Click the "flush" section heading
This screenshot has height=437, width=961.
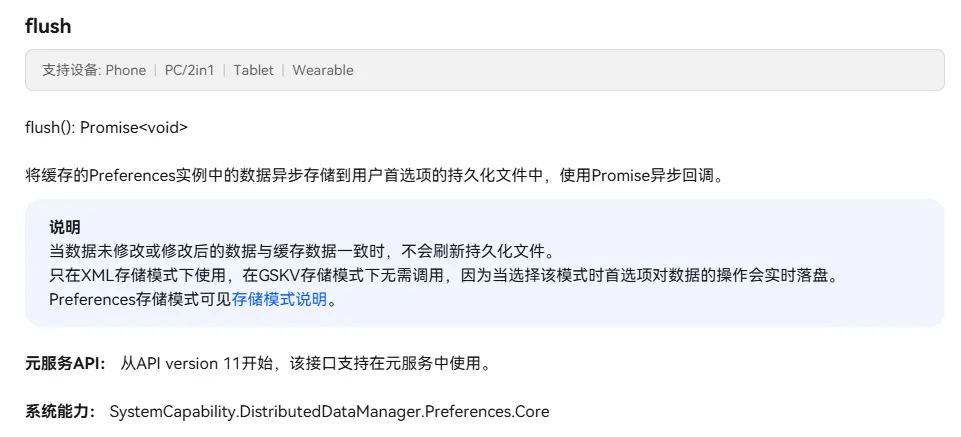click(x=48, y=26)
